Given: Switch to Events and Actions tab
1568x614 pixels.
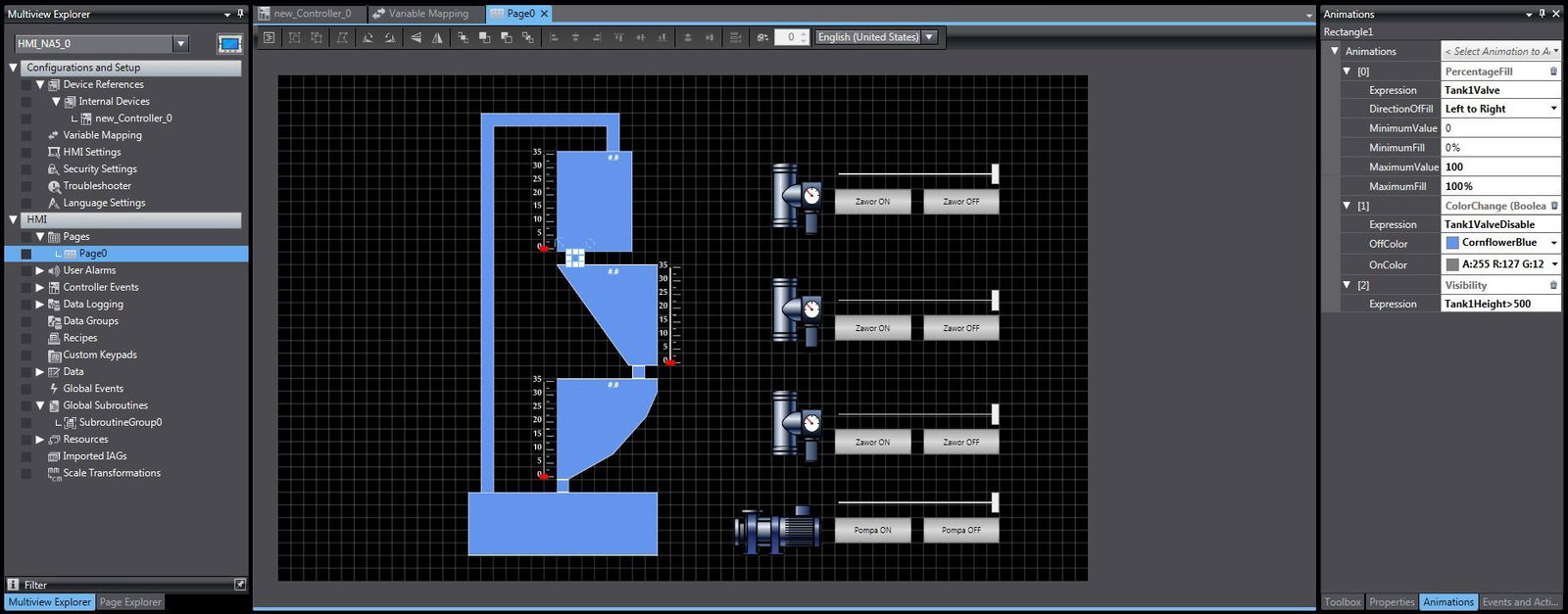Looking at the screenshot, I should (1520, 602).
